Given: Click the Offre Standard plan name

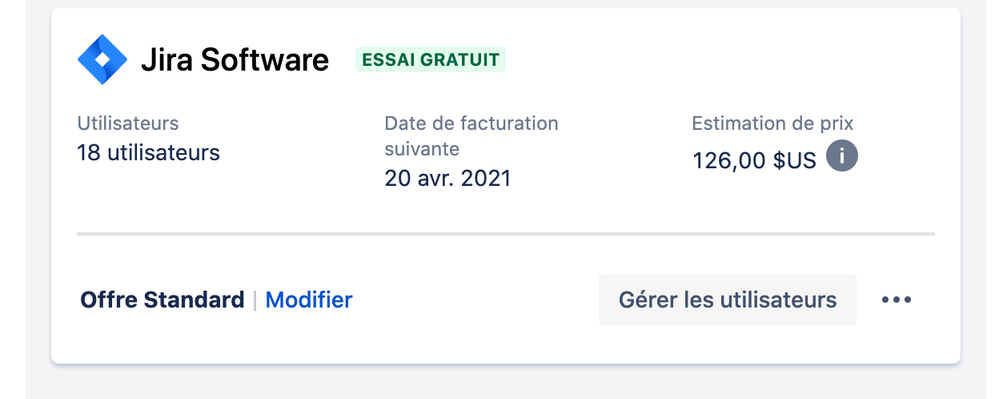Looking at the screenshot, I should pos(162,300).
